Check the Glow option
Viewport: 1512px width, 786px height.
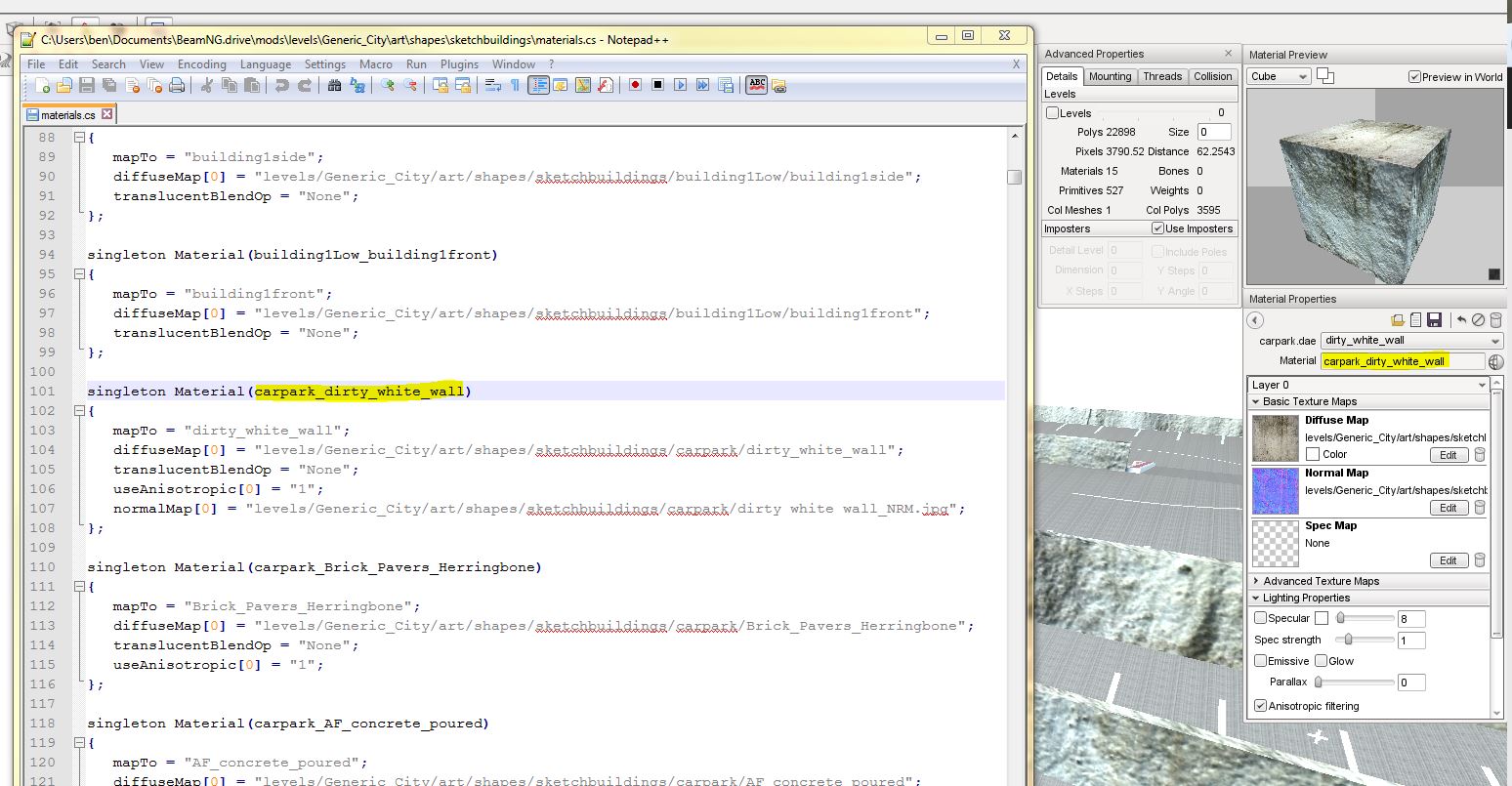(1321, 661)
